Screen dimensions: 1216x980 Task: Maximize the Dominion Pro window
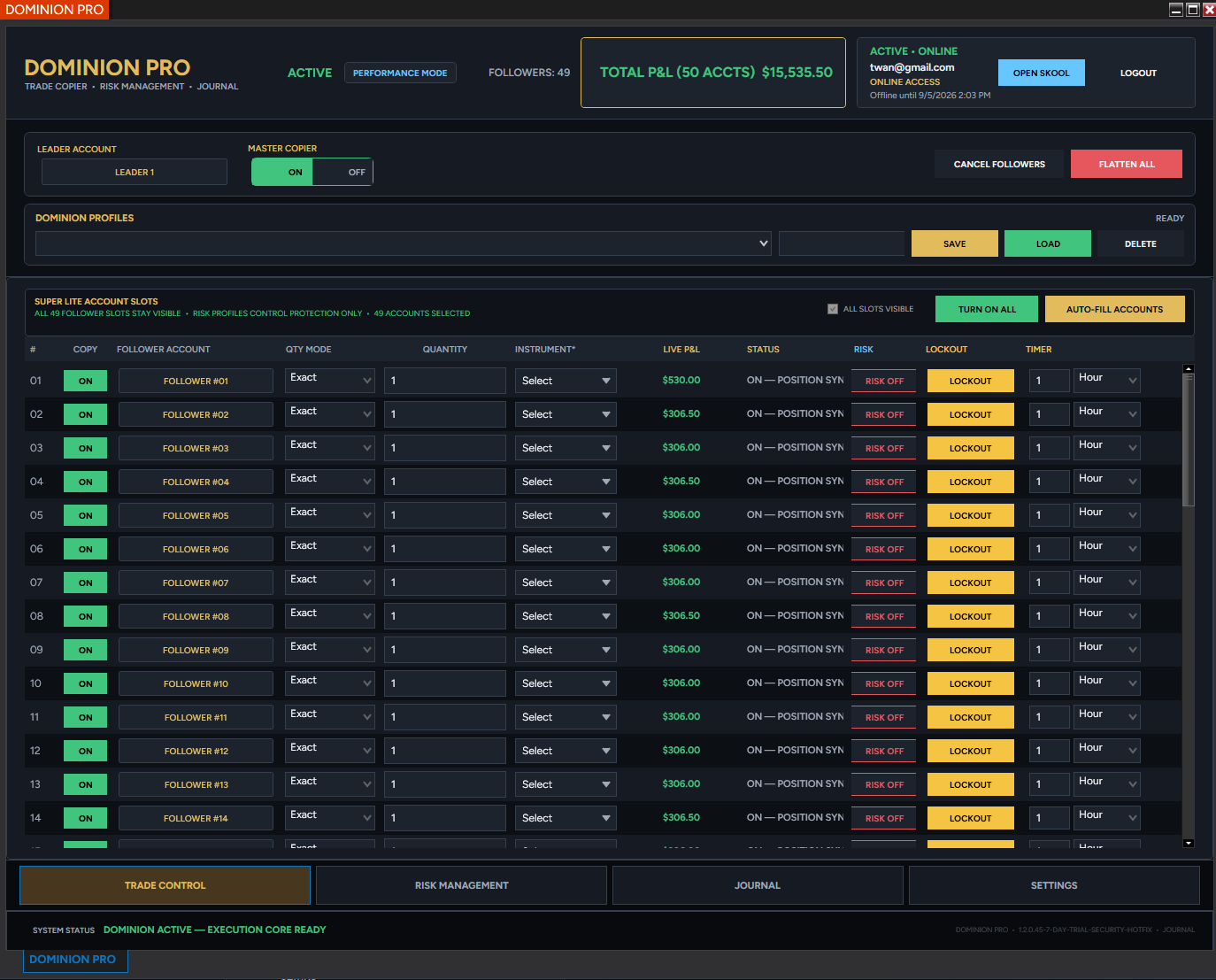1193,10
